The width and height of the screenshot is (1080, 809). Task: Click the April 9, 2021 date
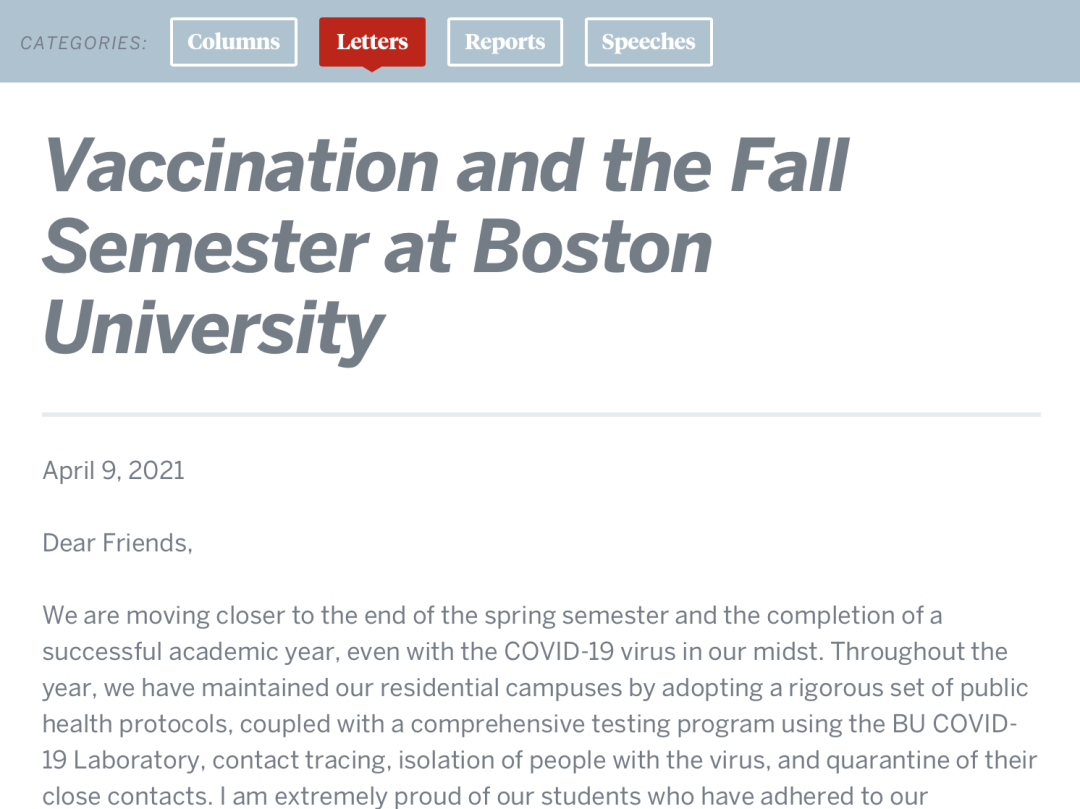click(x=114, y=470)
